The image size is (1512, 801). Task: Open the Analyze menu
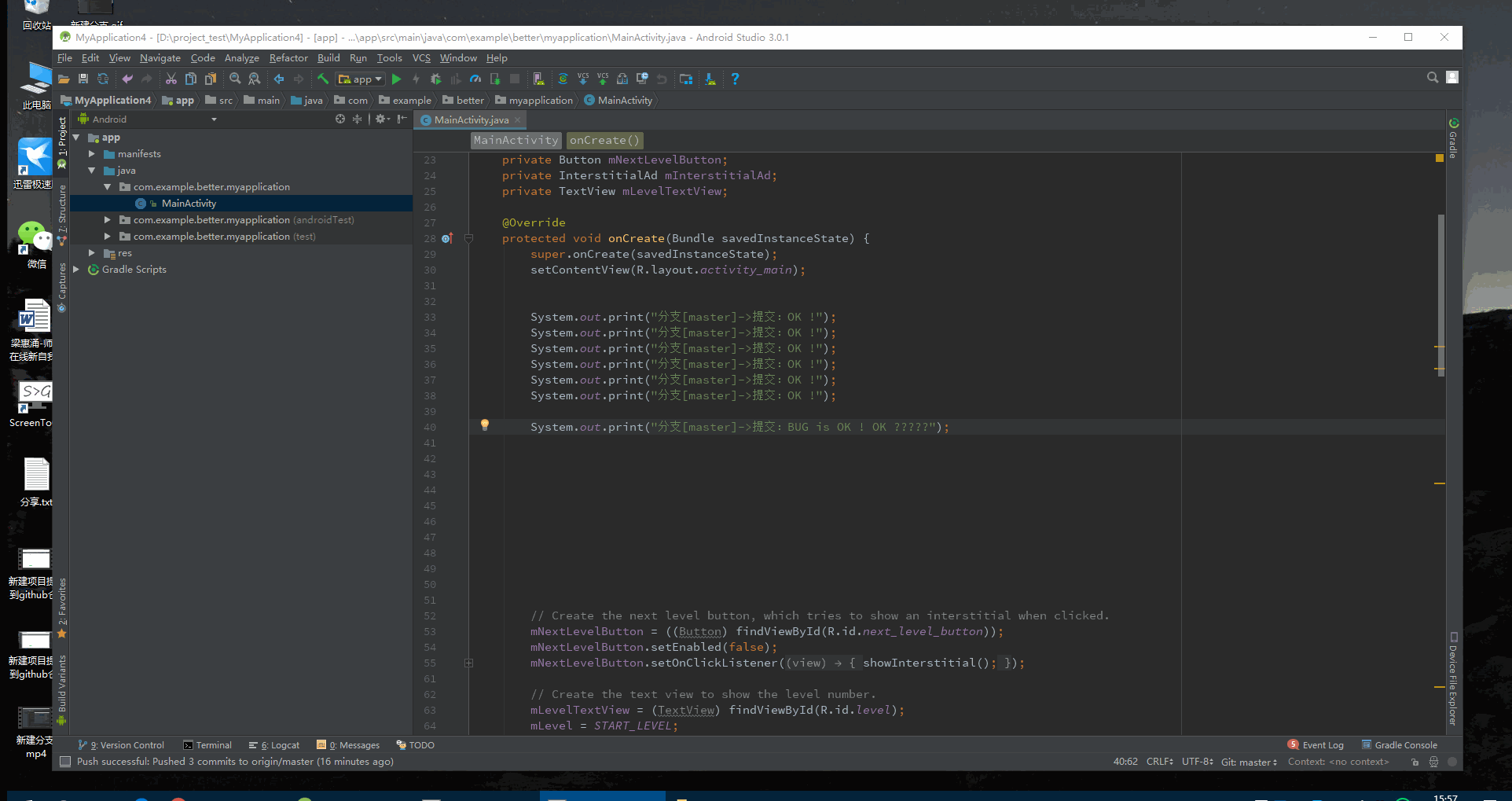pos(241,58)
